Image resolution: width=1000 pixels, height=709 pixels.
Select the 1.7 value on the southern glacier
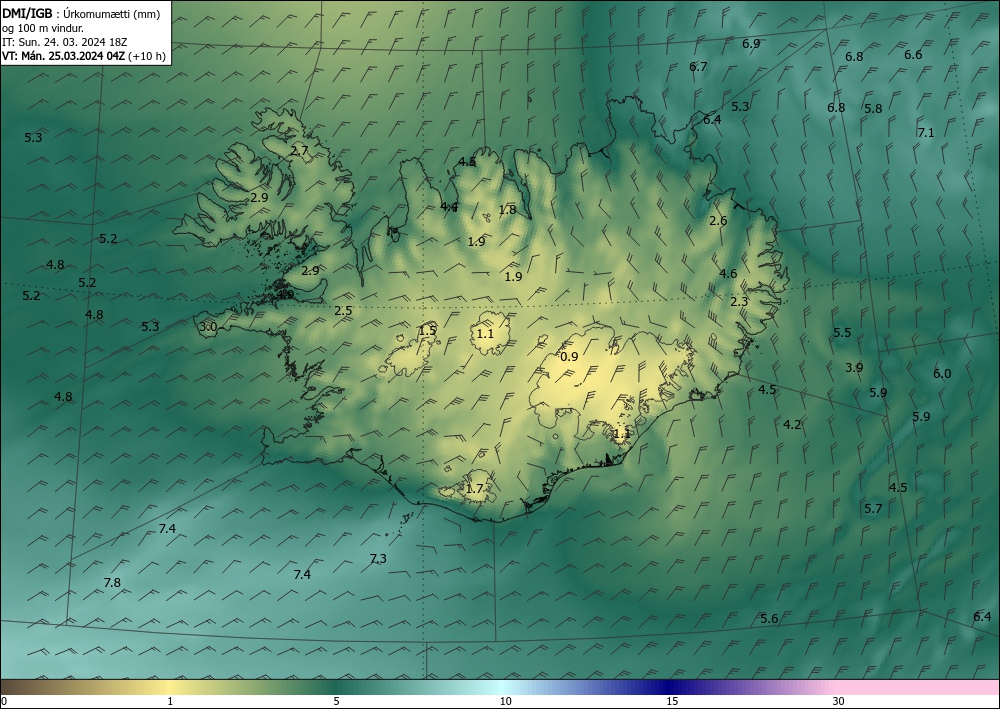click(x=474, y=489)
